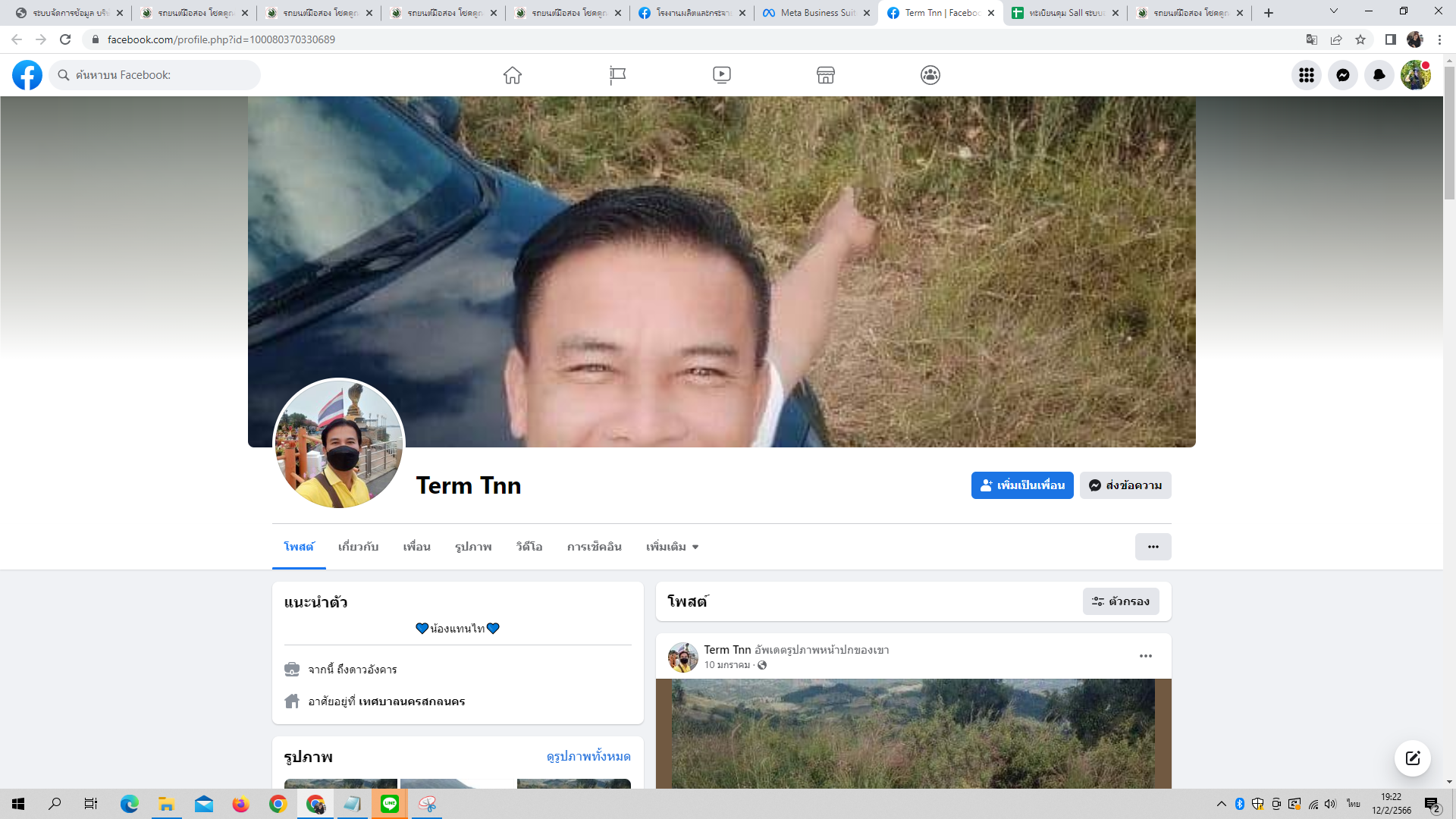Open the grid menu icon
The image size is (1456, 819).
click(x=1306, y=75)
